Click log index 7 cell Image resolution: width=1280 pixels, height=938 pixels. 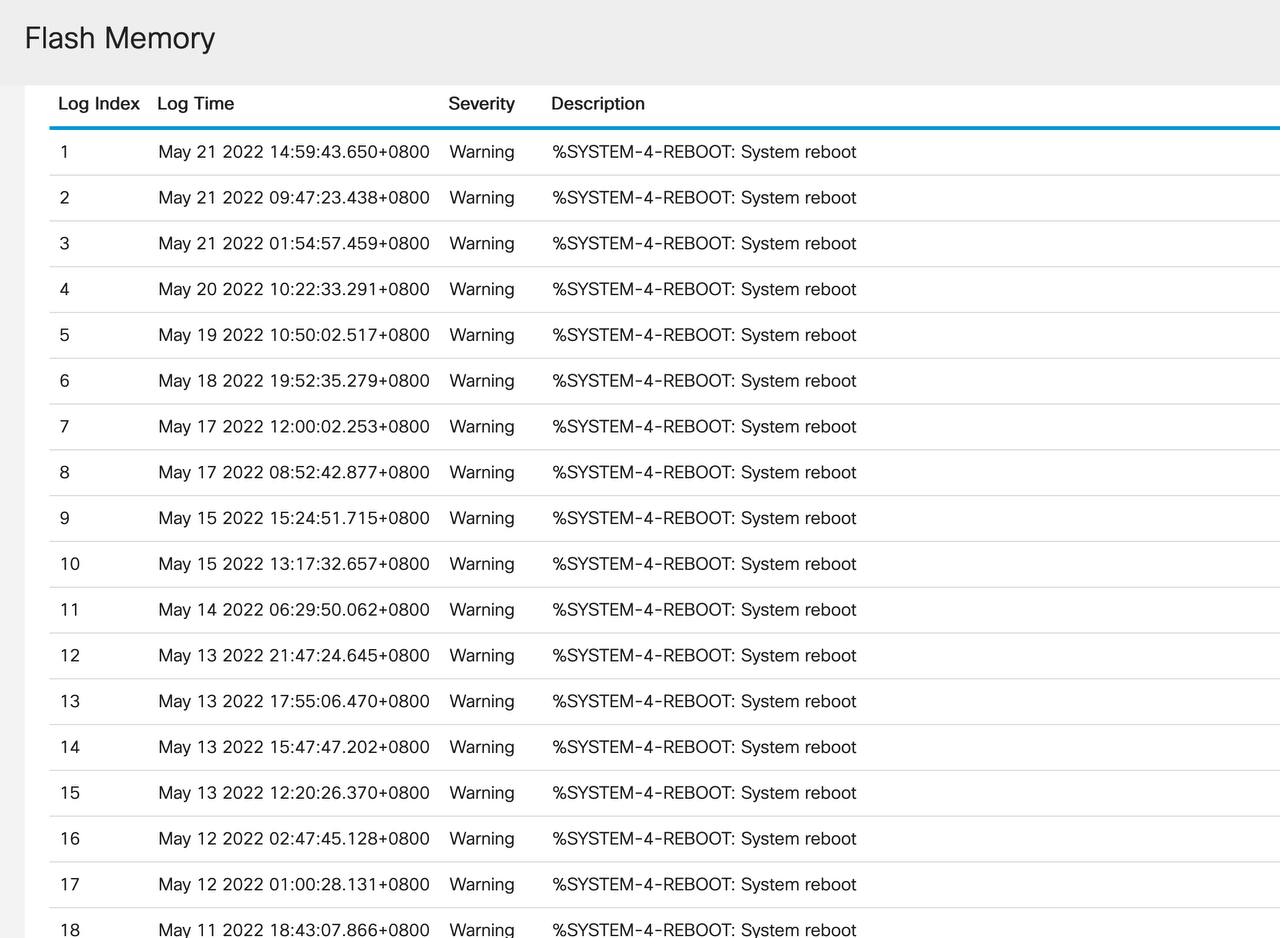coord(65,427)
